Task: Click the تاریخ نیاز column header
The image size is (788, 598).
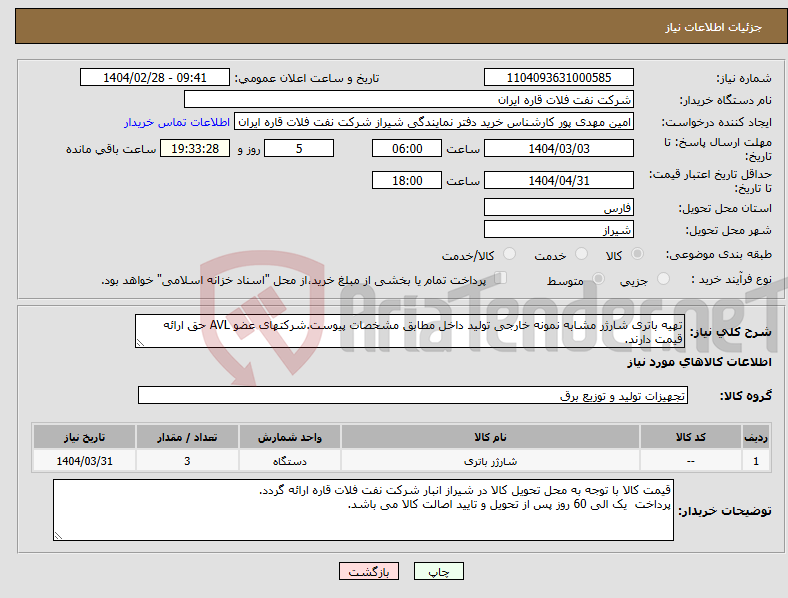Action: coord(84,437)
